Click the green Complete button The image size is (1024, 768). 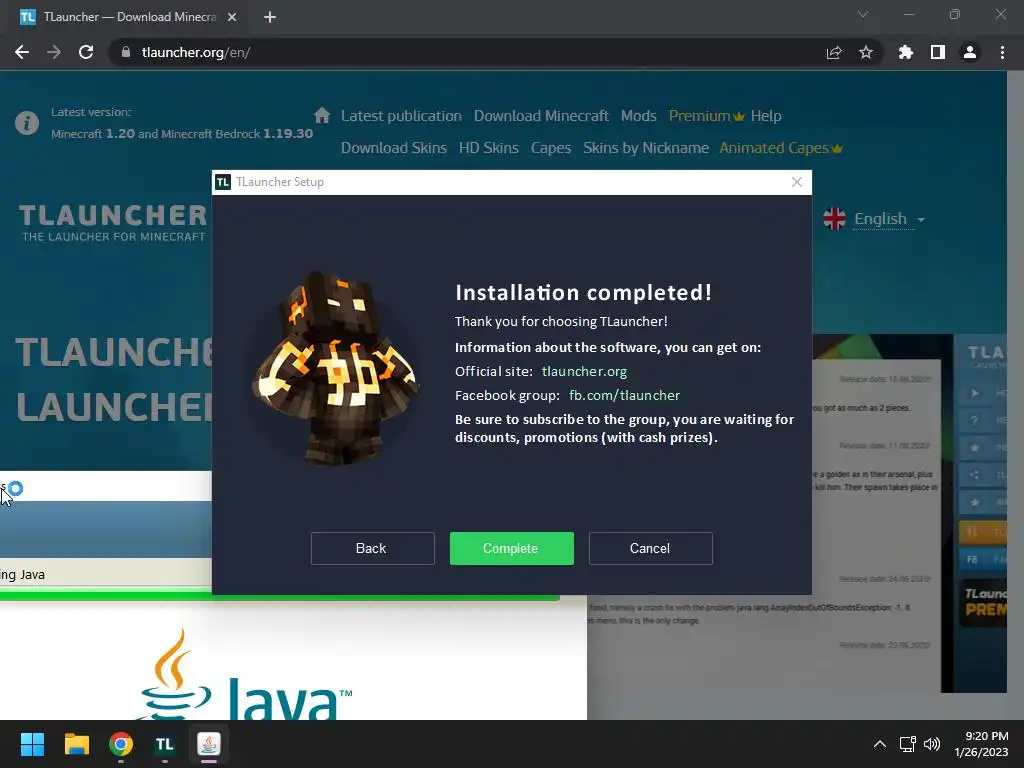point(511,548)
